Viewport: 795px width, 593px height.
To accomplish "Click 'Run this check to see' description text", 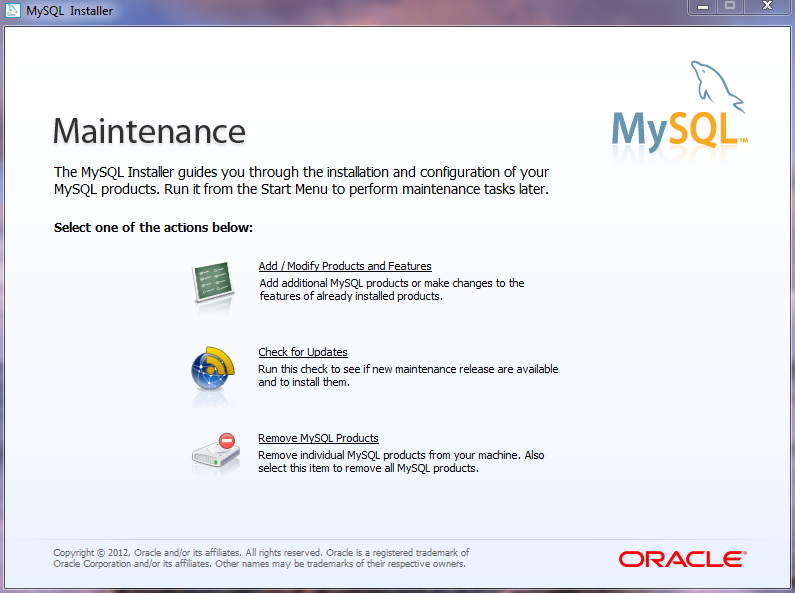I will [x=408, y=376].
